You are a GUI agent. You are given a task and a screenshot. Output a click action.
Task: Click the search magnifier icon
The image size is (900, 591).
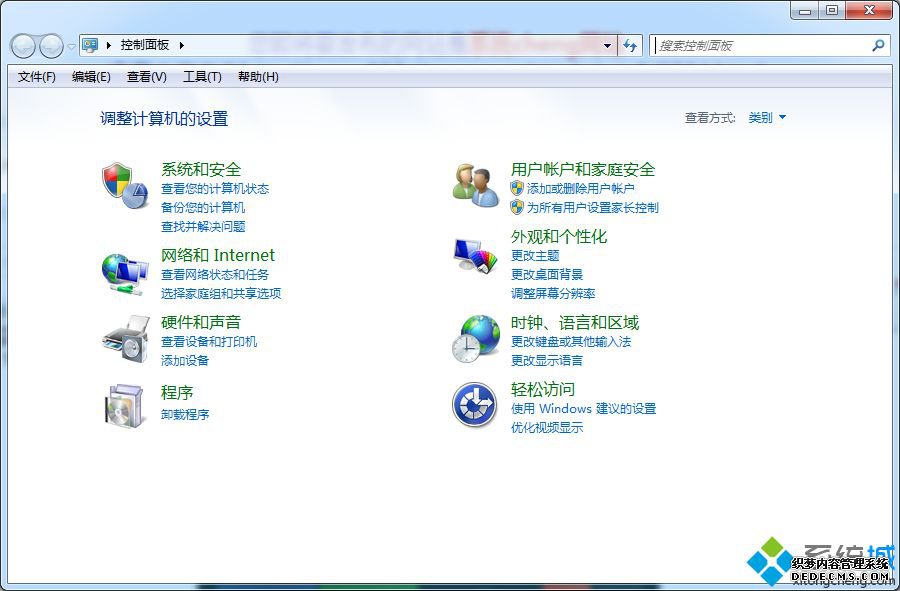[878, 45]
